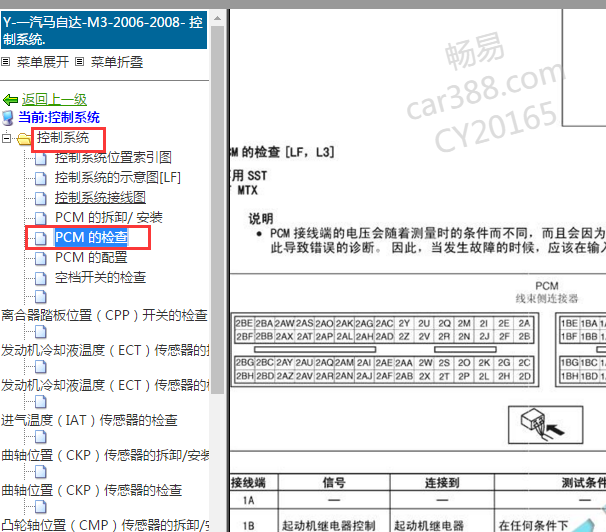The height and width of the screenshot is (532, 606).
Task: Click page icon beside 控制系统接线图
Action: [41, 199]
